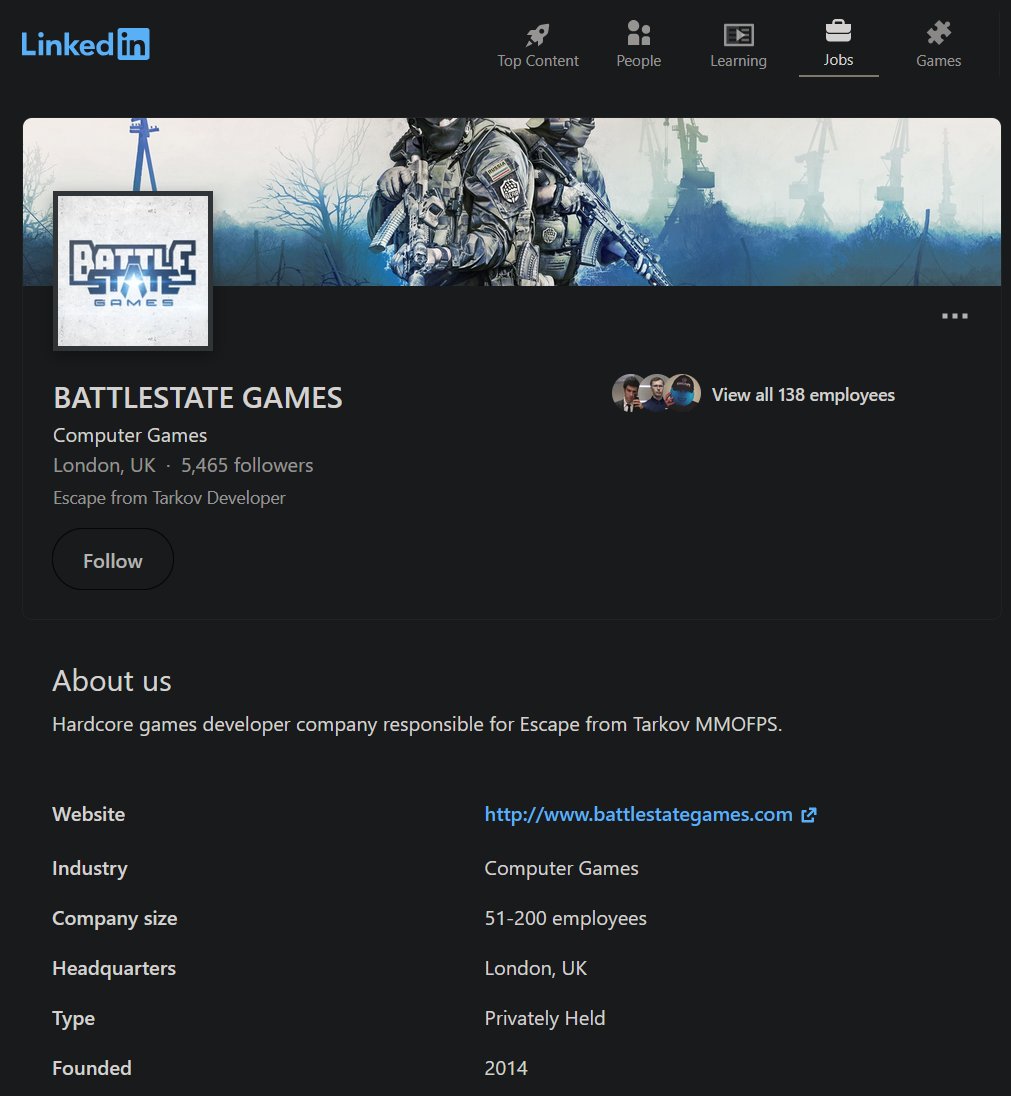Click the external link icon beside website

coord(809,815)
